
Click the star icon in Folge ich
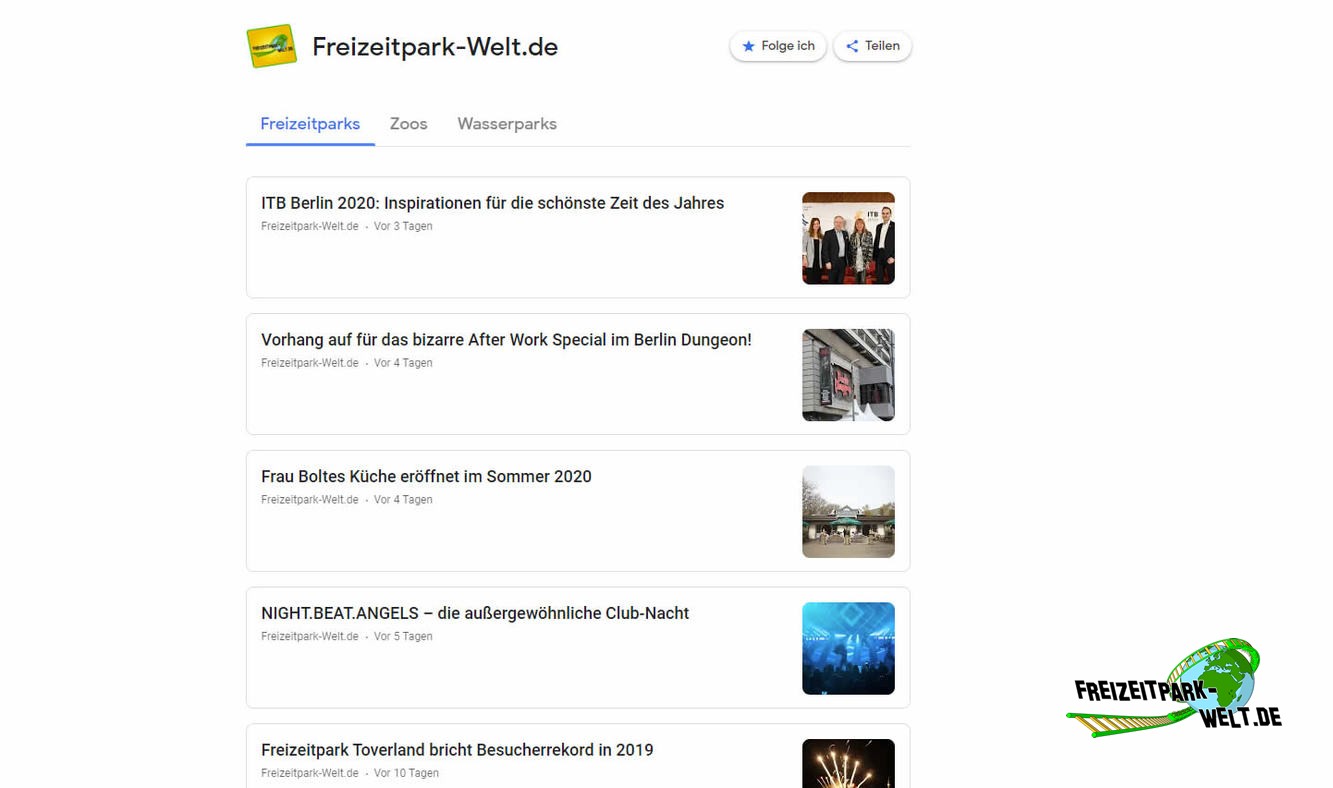tap(748, 46)
